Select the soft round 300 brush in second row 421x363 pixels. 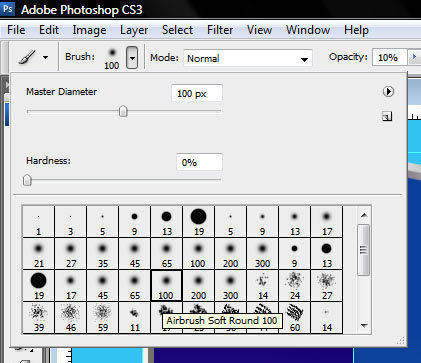pyautogui.click(x=263, y=254)
